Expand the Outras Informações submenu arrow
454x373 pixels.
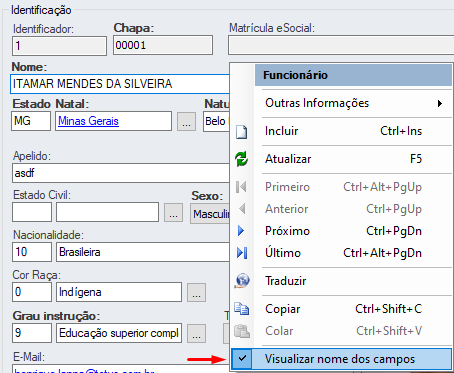pyautogui.click(x=440, y=104)
